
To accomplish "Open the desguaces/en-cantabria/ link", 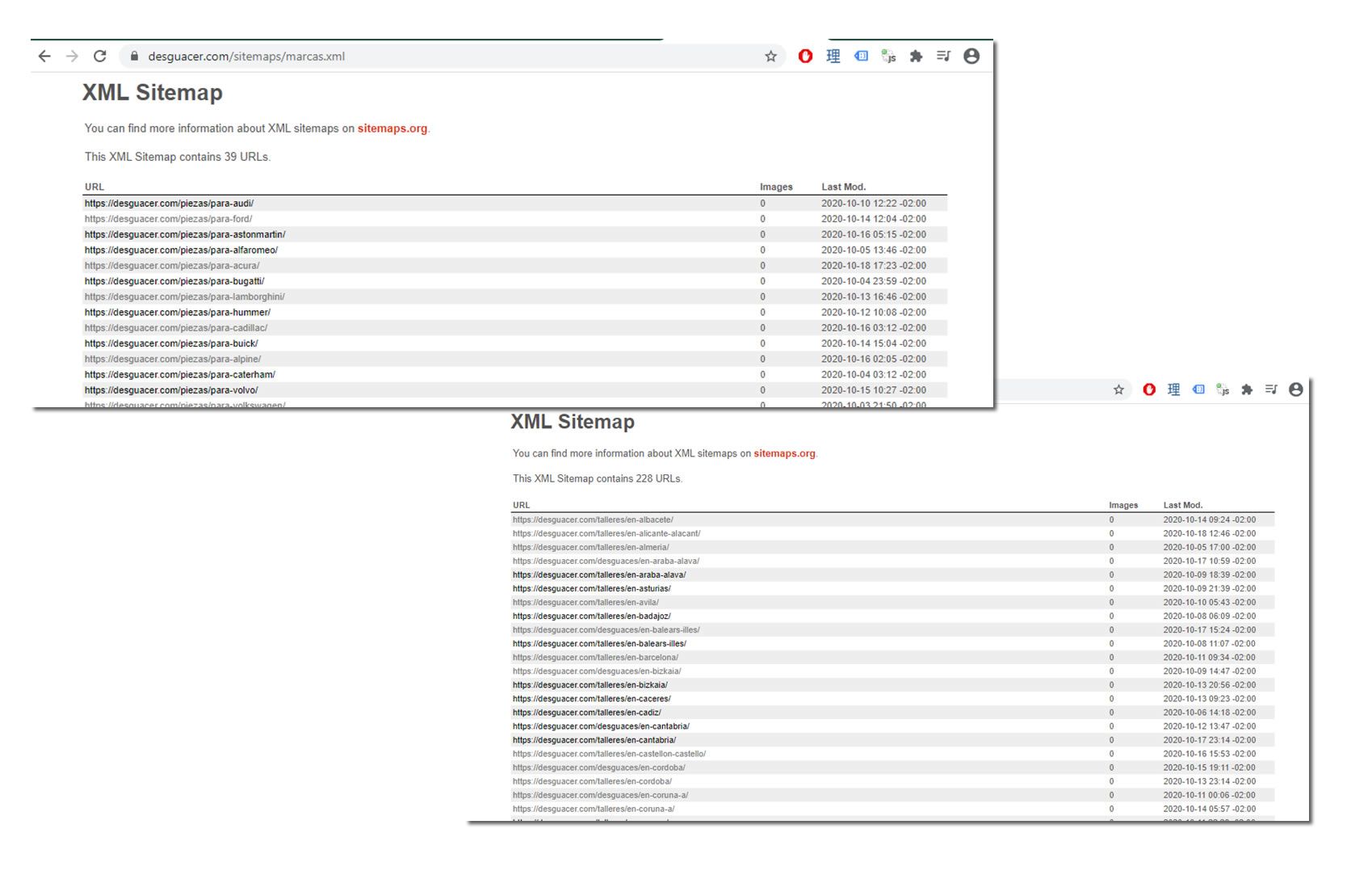I will [x=601, y=726].
